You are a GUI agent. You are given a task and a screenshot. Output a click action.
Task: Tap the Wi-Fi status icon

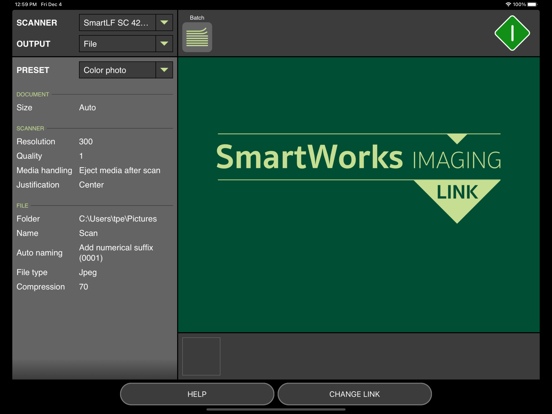pyautogui.click(x=508, y=4)
